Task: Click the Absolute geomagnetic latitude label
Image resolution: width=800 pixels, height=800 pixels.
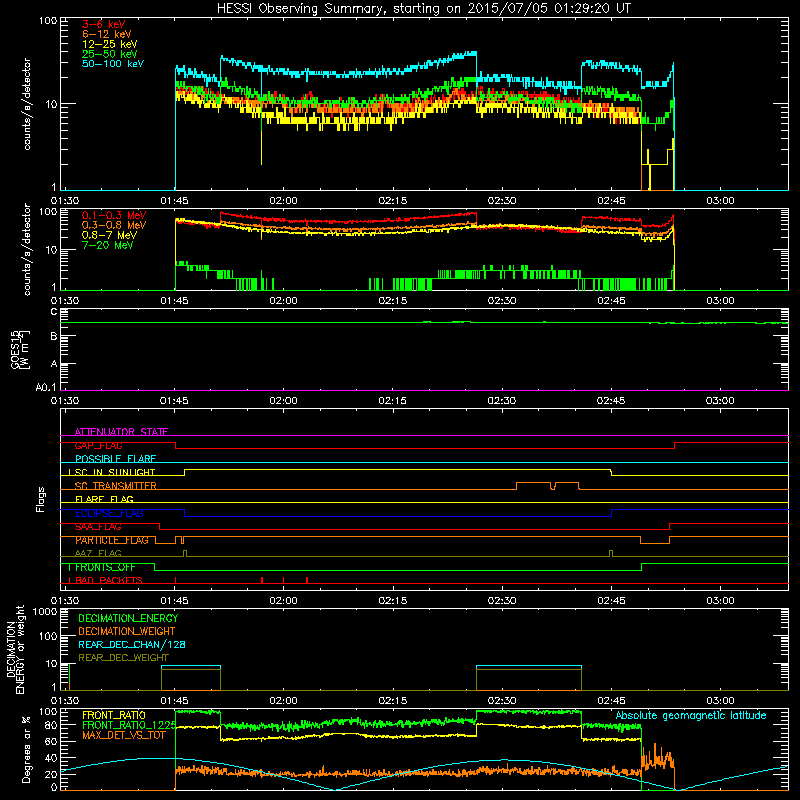Action: tap(691, 716)
